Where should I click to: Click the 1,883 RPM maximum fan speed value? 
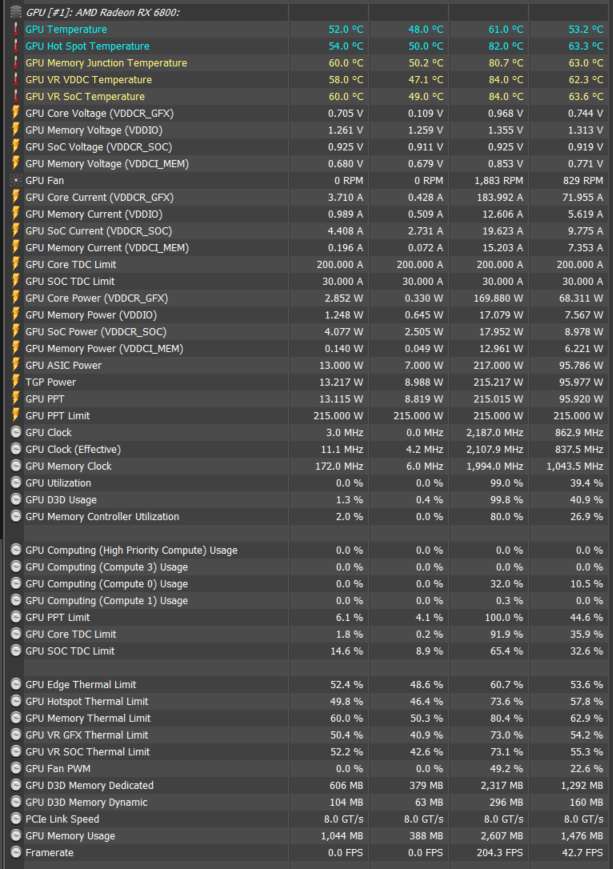point(498,180)
